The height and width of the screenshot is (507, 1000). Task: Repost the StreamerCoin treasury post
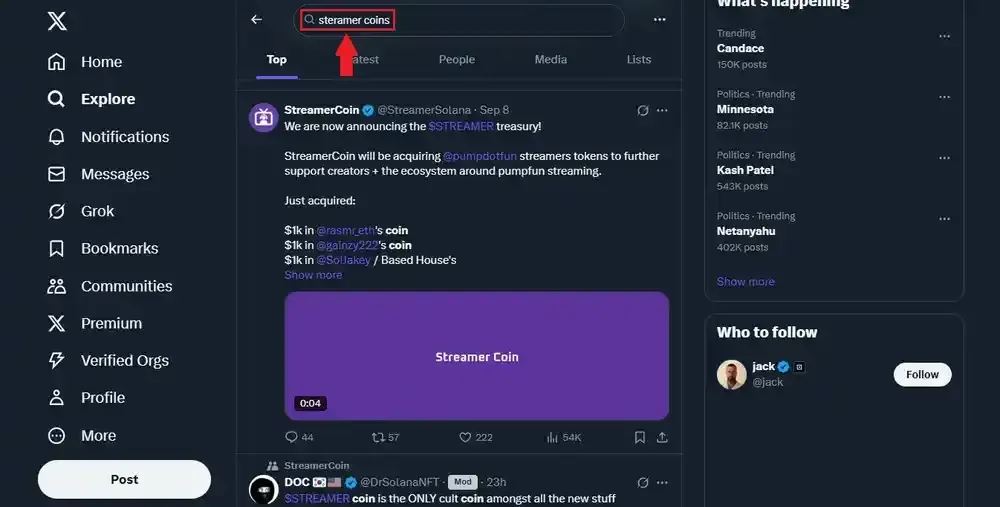(x=378, y=437)
